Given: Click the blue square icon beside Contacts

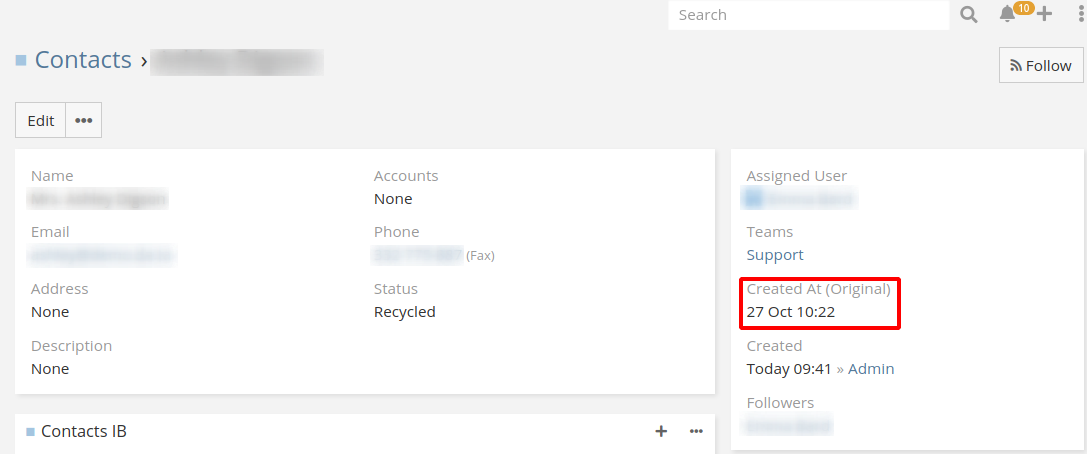Looking at the screenshot, I should click(x=21, y=60).
